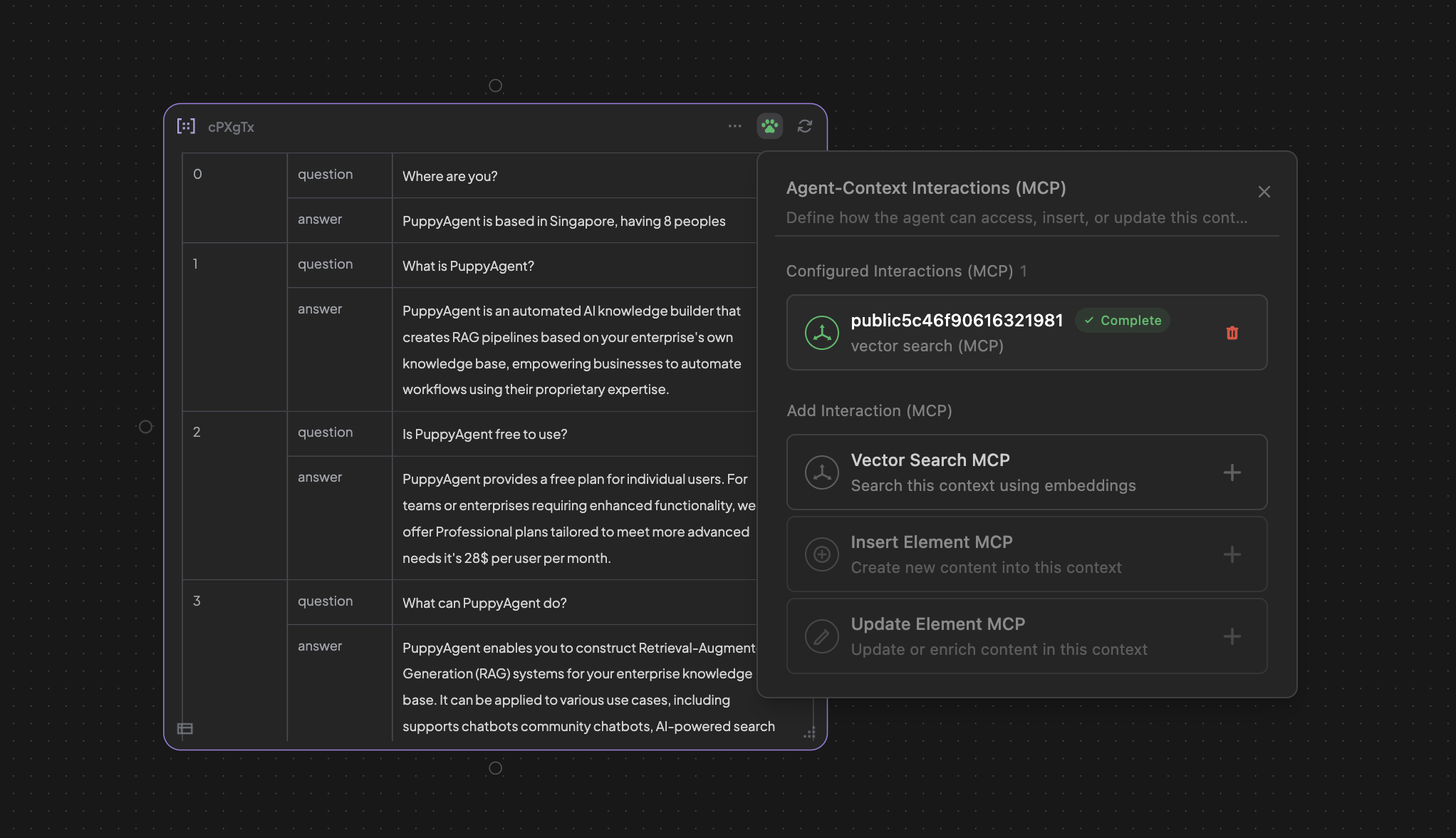Click the 'answer' key in row 2
Screen dimensions: 1456x838
click(320, 477)
